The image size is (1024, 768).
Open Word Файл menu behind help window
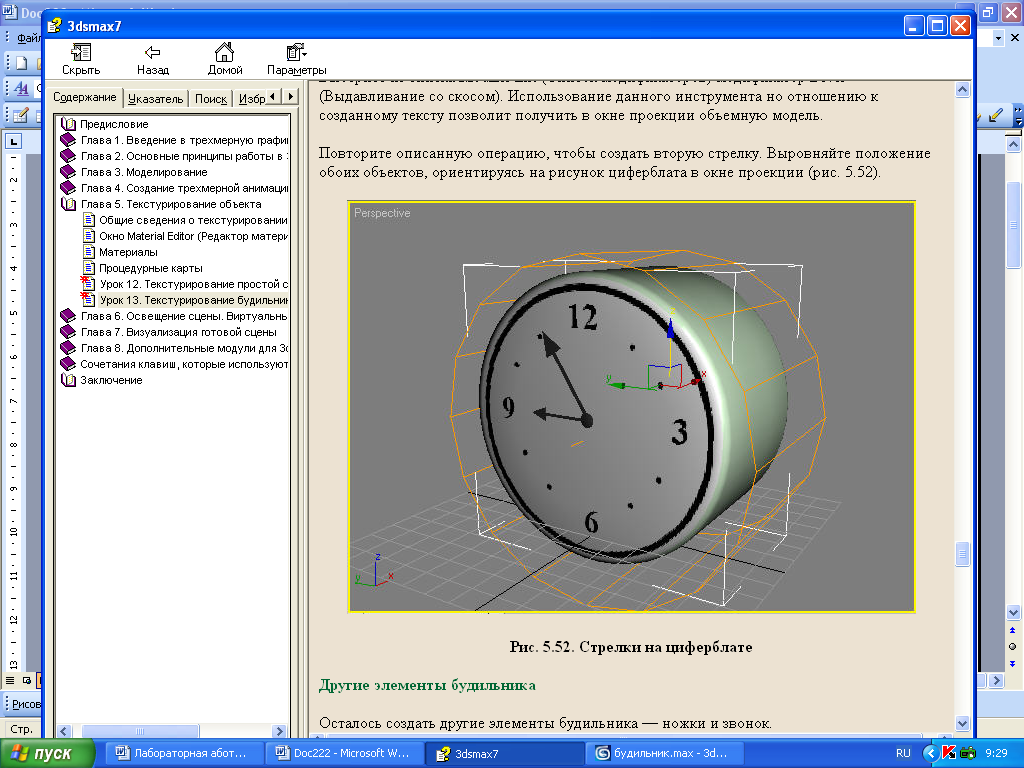point(28,38)
